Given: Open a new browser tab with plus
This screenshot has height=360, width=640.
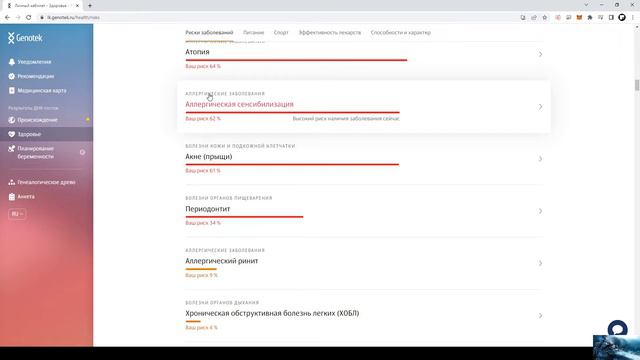Looking at the screenshot, I should tap(90, 6).
